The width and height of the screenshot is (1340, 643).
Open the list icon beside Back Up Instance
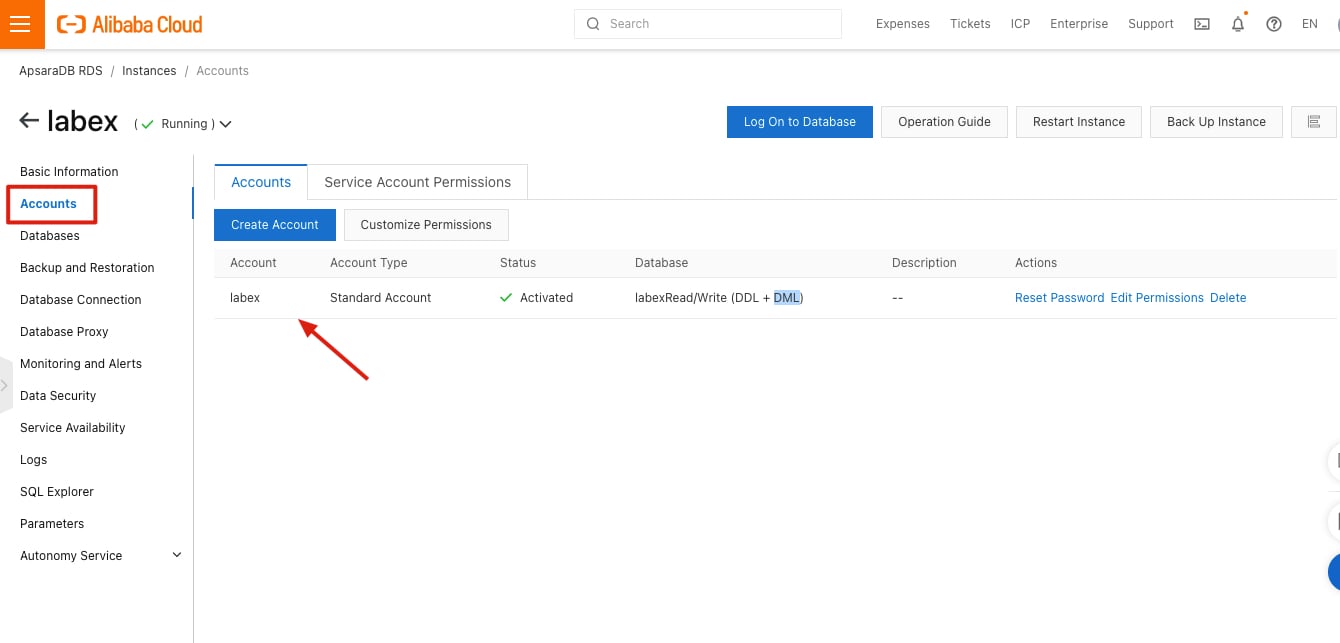[x=1314, y=122]
